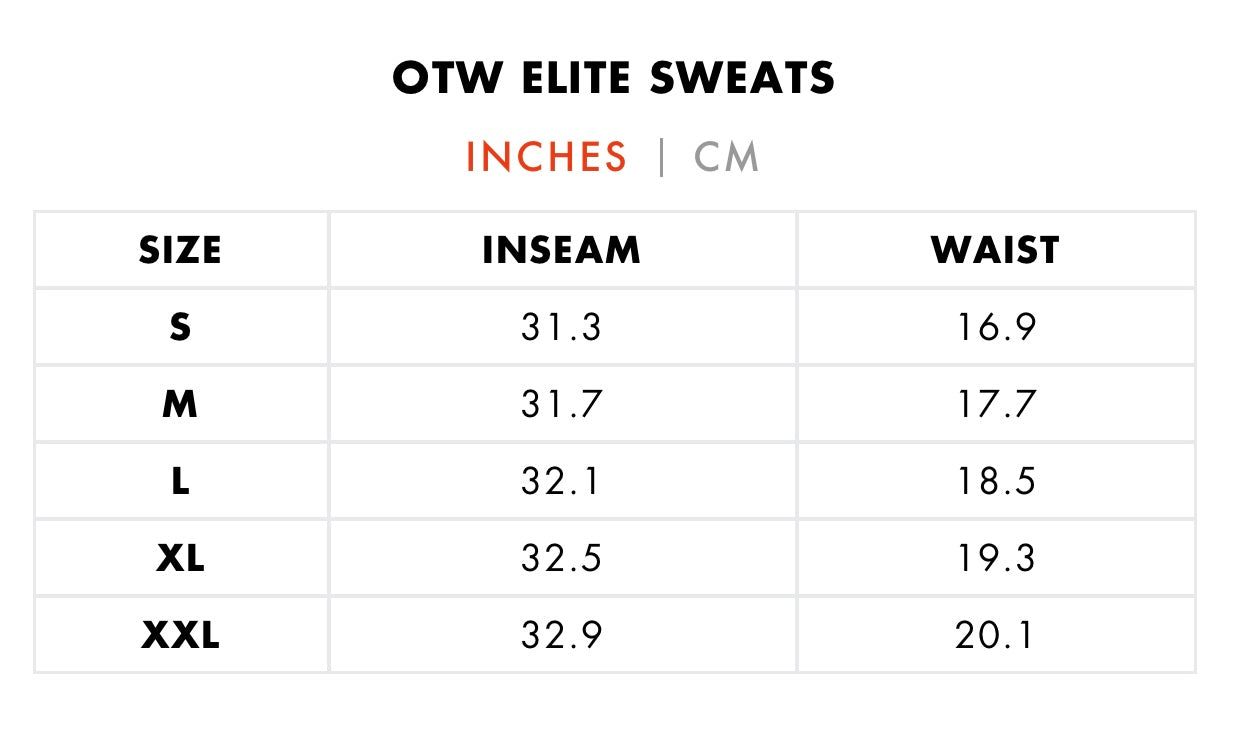Select the XL size row label
The width and height of the screenshot is (1236, 734).
(180, 558)
